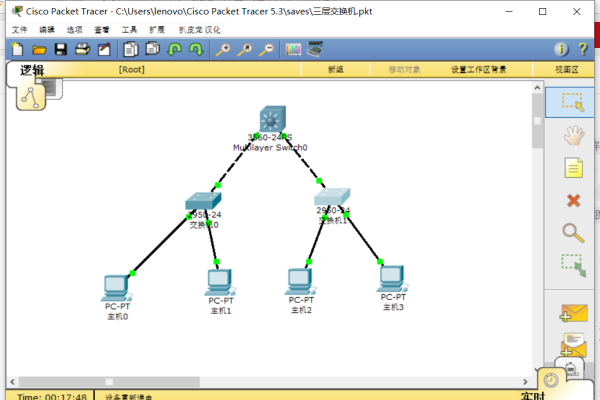Open the 选项 menu
This screenshot has width=600, height=400.
(x=74, y=30)
